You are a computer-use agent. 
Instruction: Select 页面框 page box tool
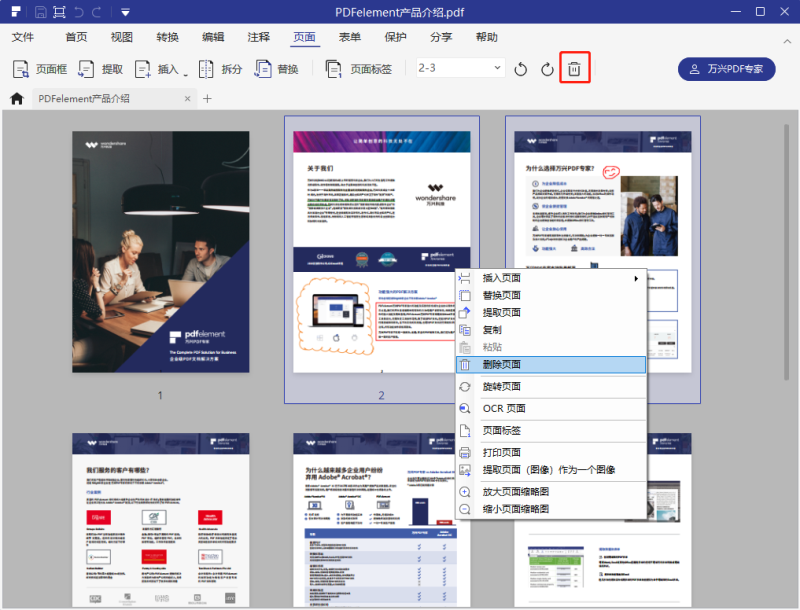tap(40, 69)
